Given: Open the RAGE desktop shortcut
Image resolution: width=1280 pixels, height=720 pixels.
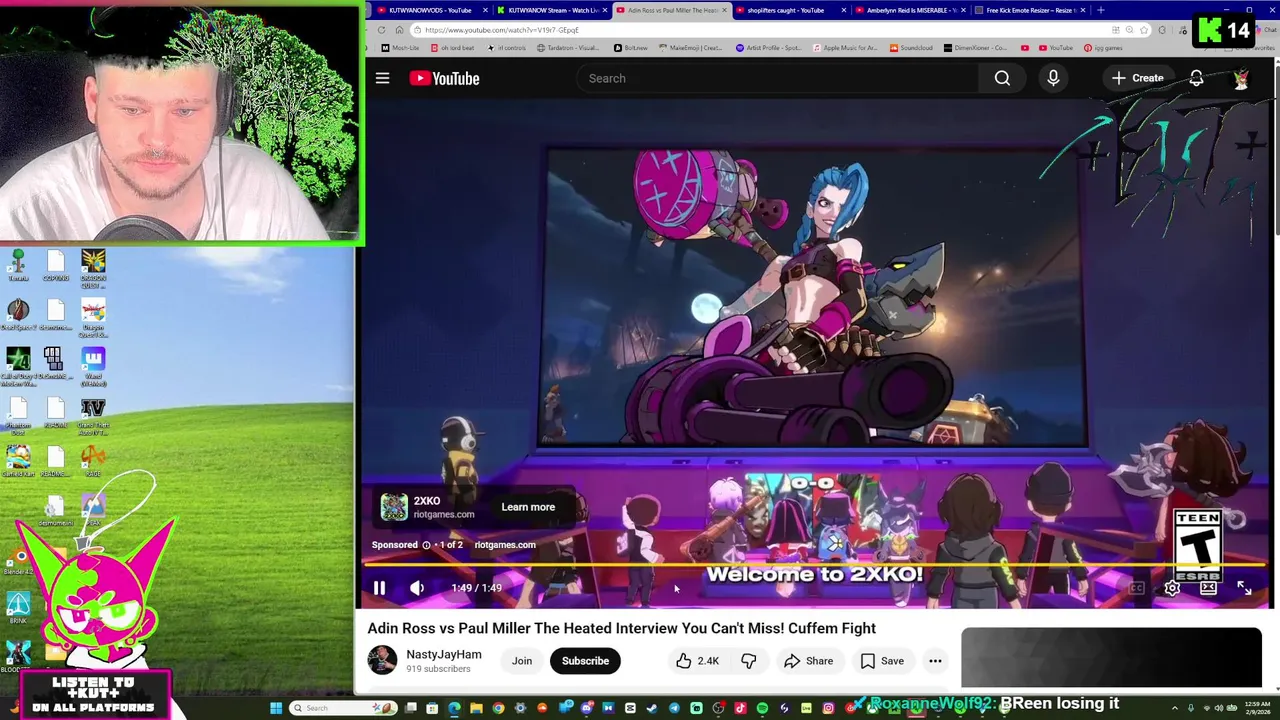Looking at the screenshot, I should [93, 461].
